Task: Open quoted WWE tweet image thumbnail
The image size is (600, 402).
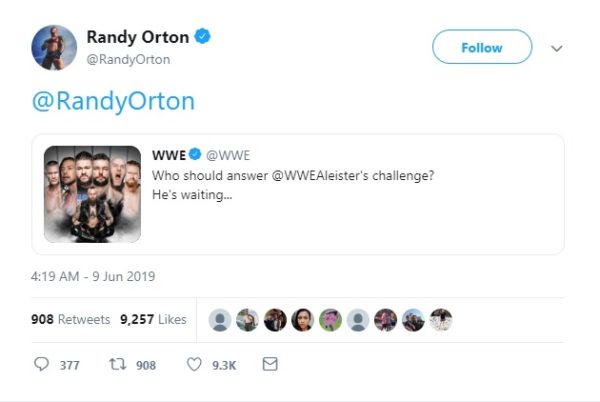Action: pyautogui.click(x=91, y=196)
